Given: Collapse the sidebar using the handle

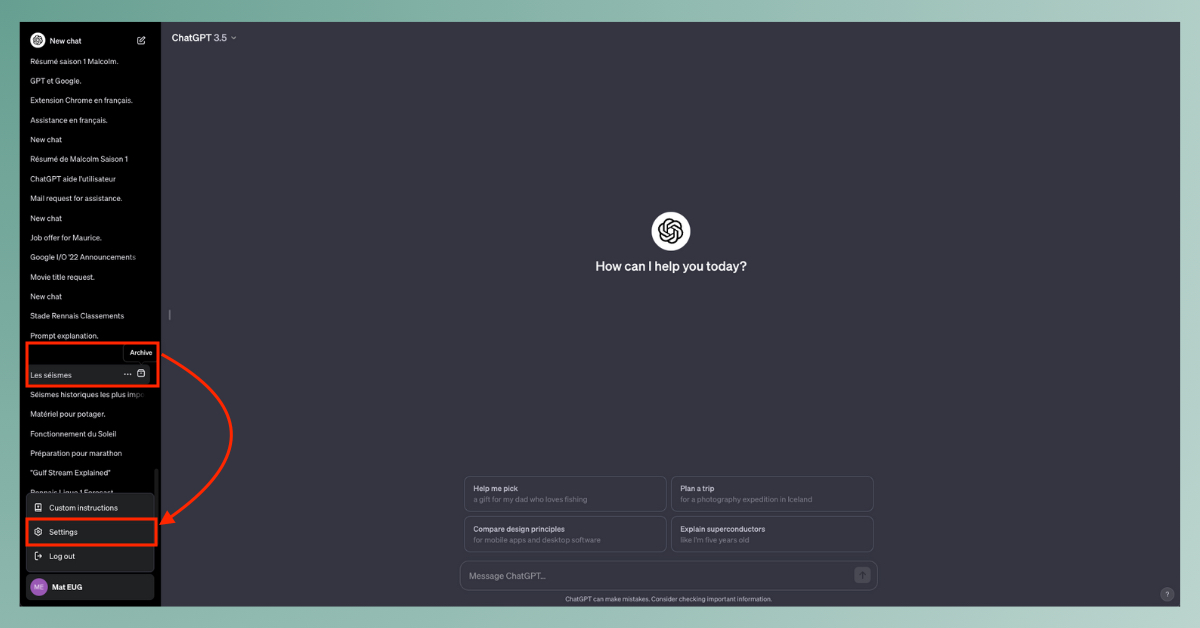Looking at the screenshot, I should pos(169,315).
